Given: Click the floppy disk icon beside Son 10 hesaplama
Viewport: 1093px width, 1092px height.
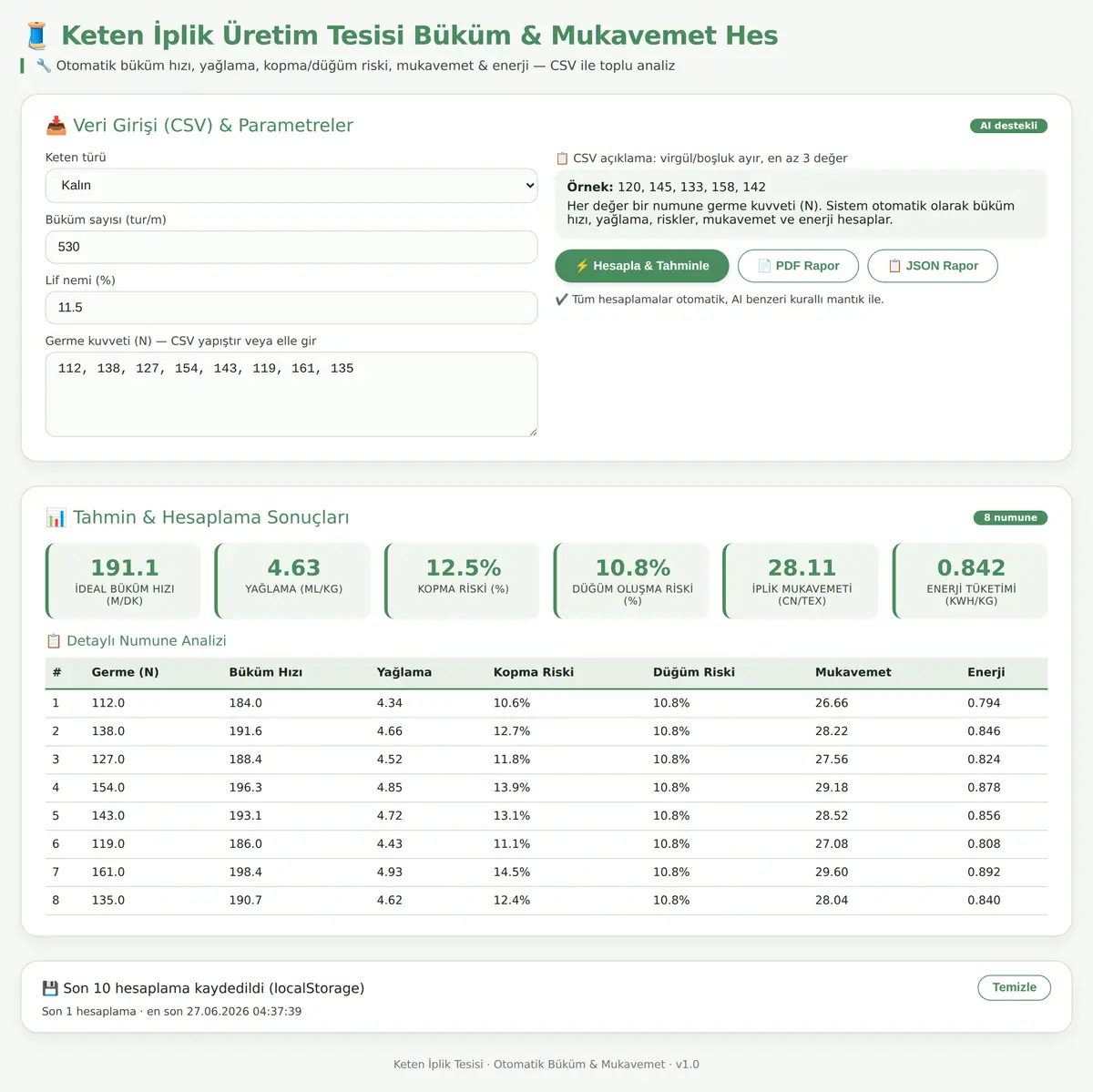Looking at the screenshot, I should tap(50, 988).
